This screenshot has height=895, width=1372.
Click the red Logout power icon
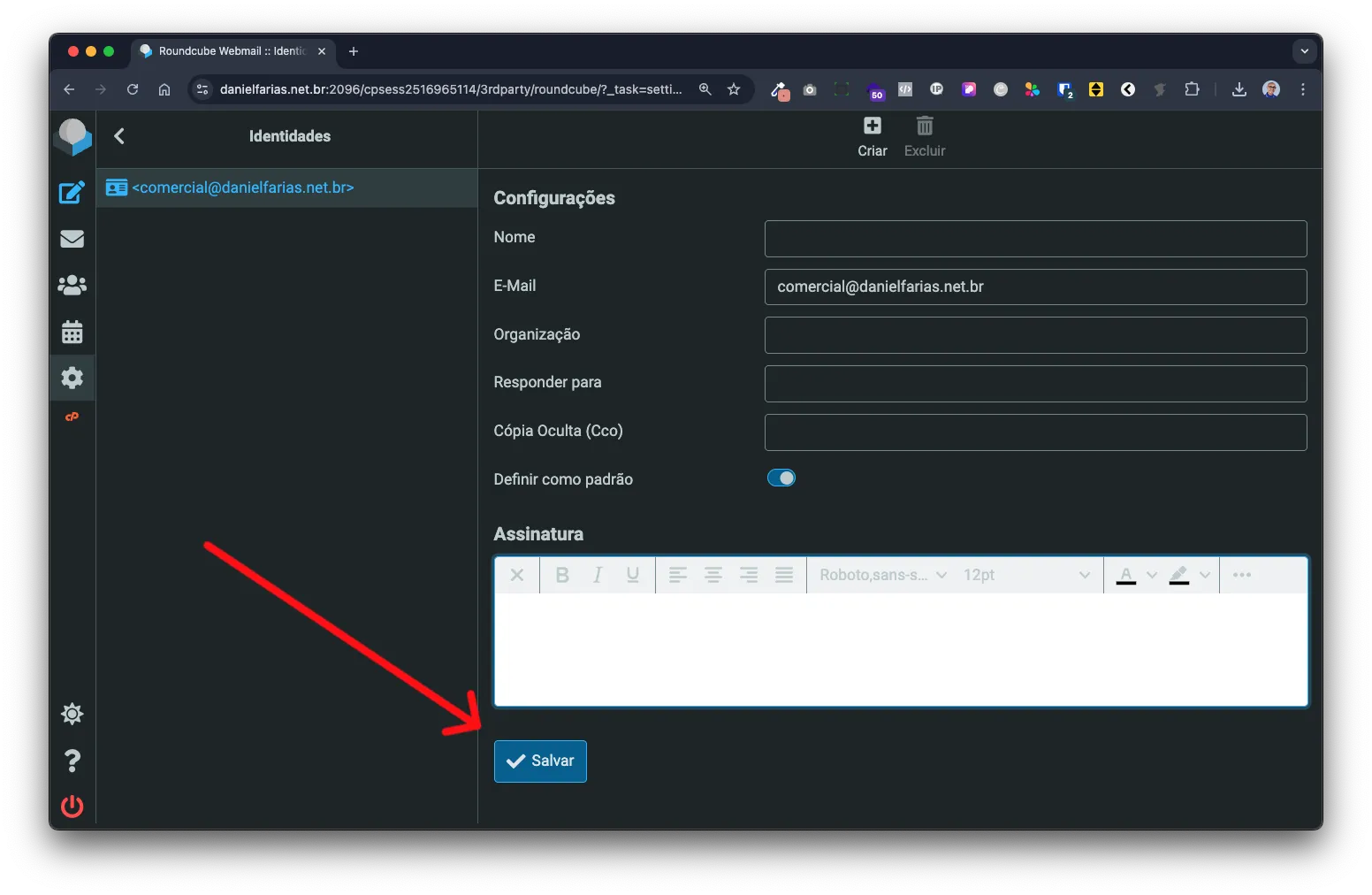(x=72, y=807)
